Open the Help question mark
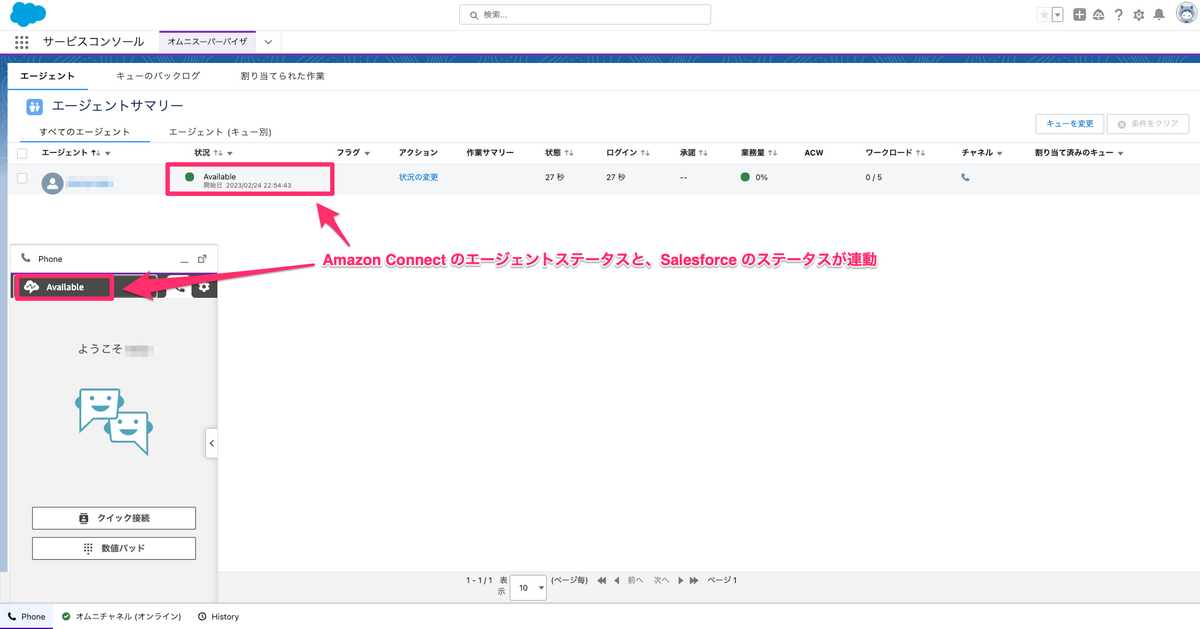Screen dimensions: 1200x629 click(x=1119, y=14)
